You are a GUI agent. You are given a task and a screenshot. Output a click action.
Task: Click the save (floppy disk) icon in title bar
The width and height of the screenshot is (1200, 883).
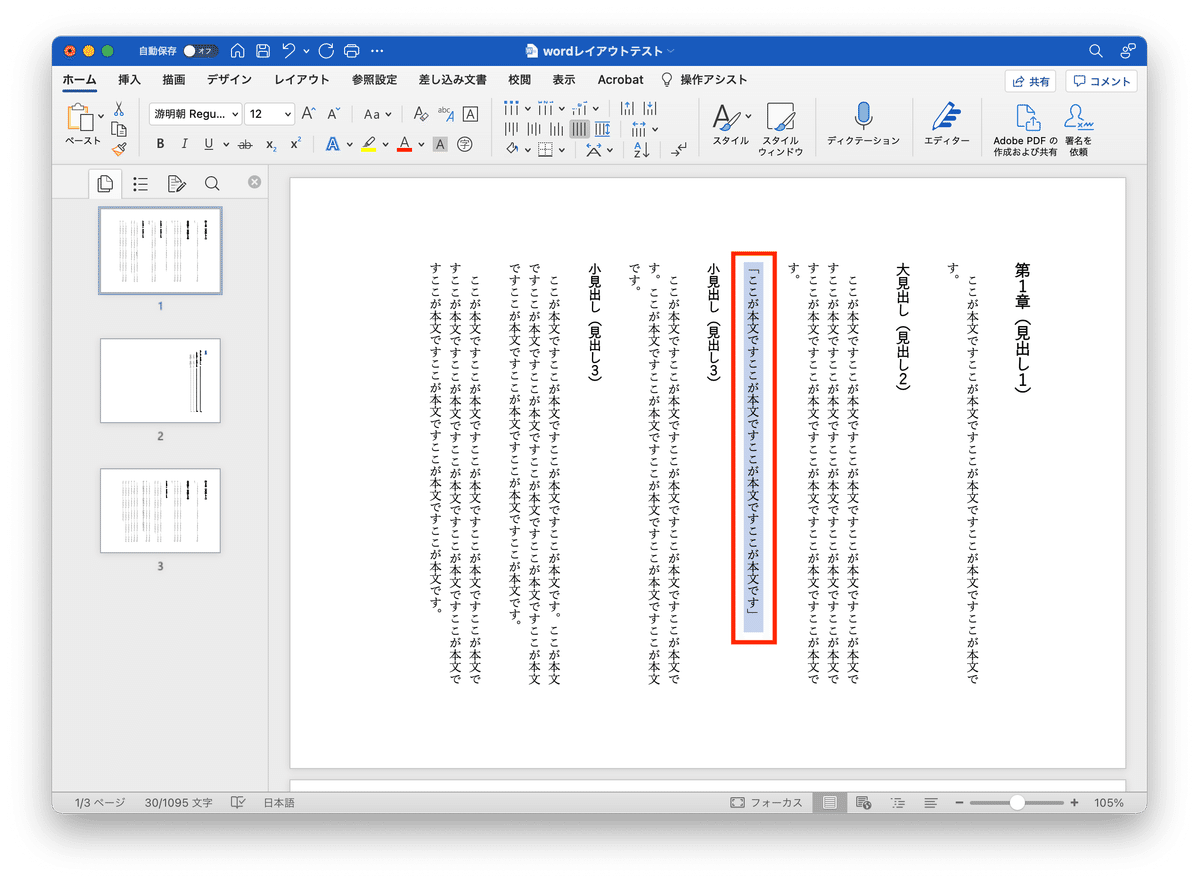pyautogui.click(x=263, y=50)
